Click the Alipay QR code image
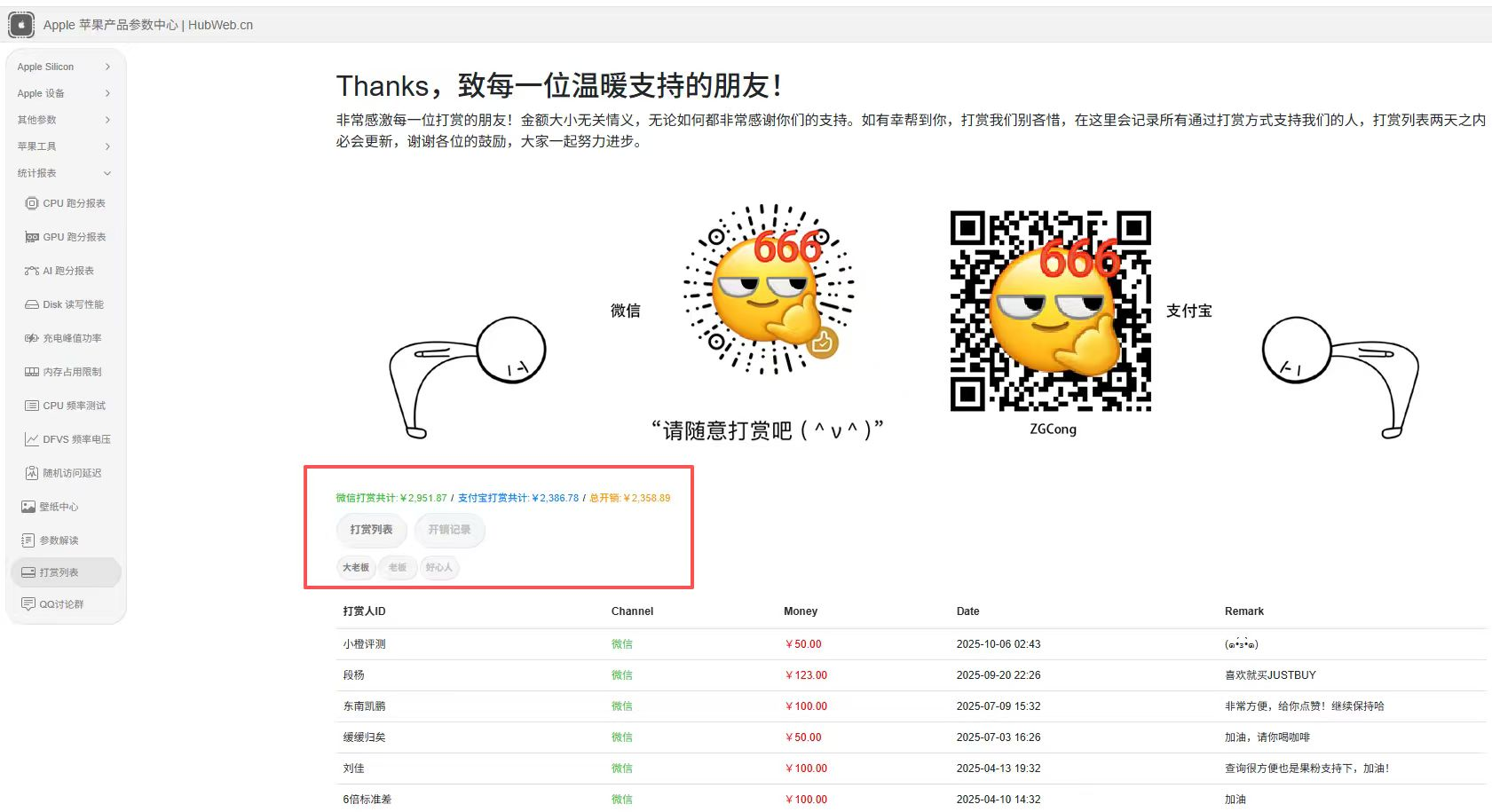 [1051, 311]
